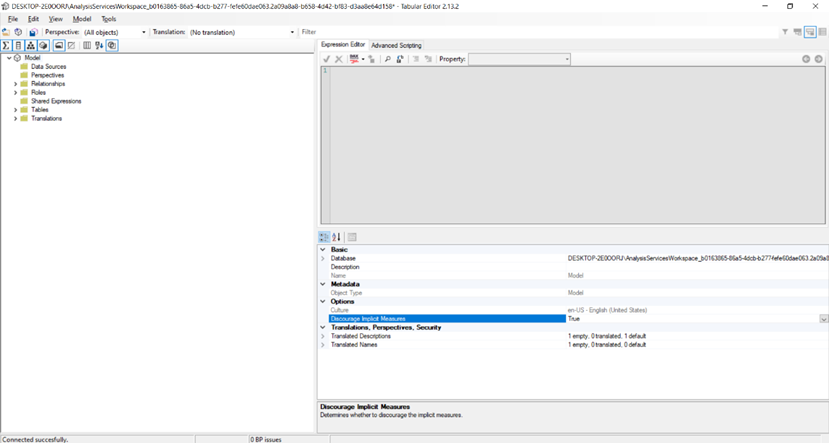Collapse the Metadata property category

point(323,284)
